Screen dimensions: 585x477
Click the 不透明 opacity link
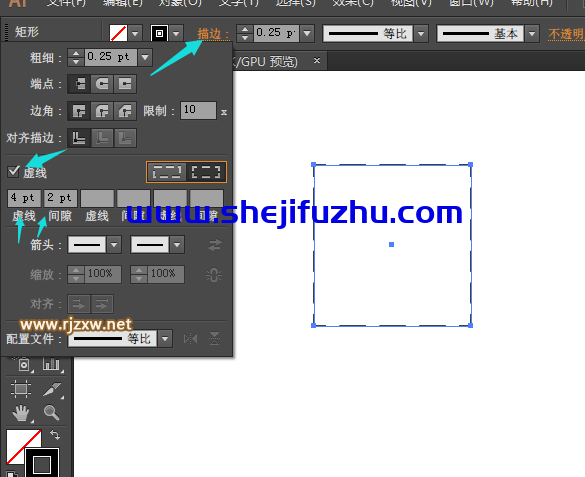566,34
